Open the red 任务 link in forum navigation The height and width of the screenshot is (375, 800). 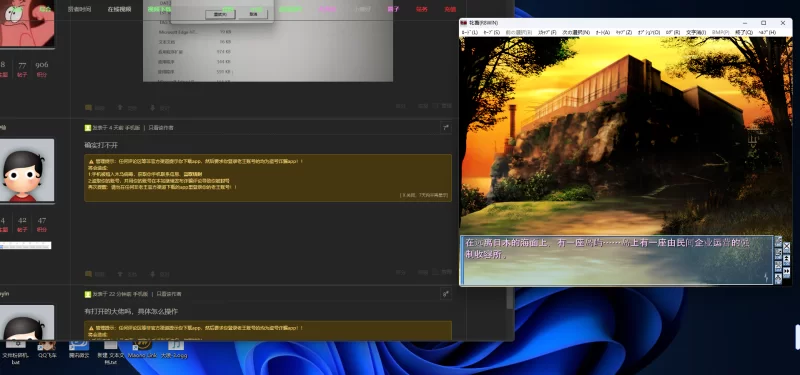421,9
